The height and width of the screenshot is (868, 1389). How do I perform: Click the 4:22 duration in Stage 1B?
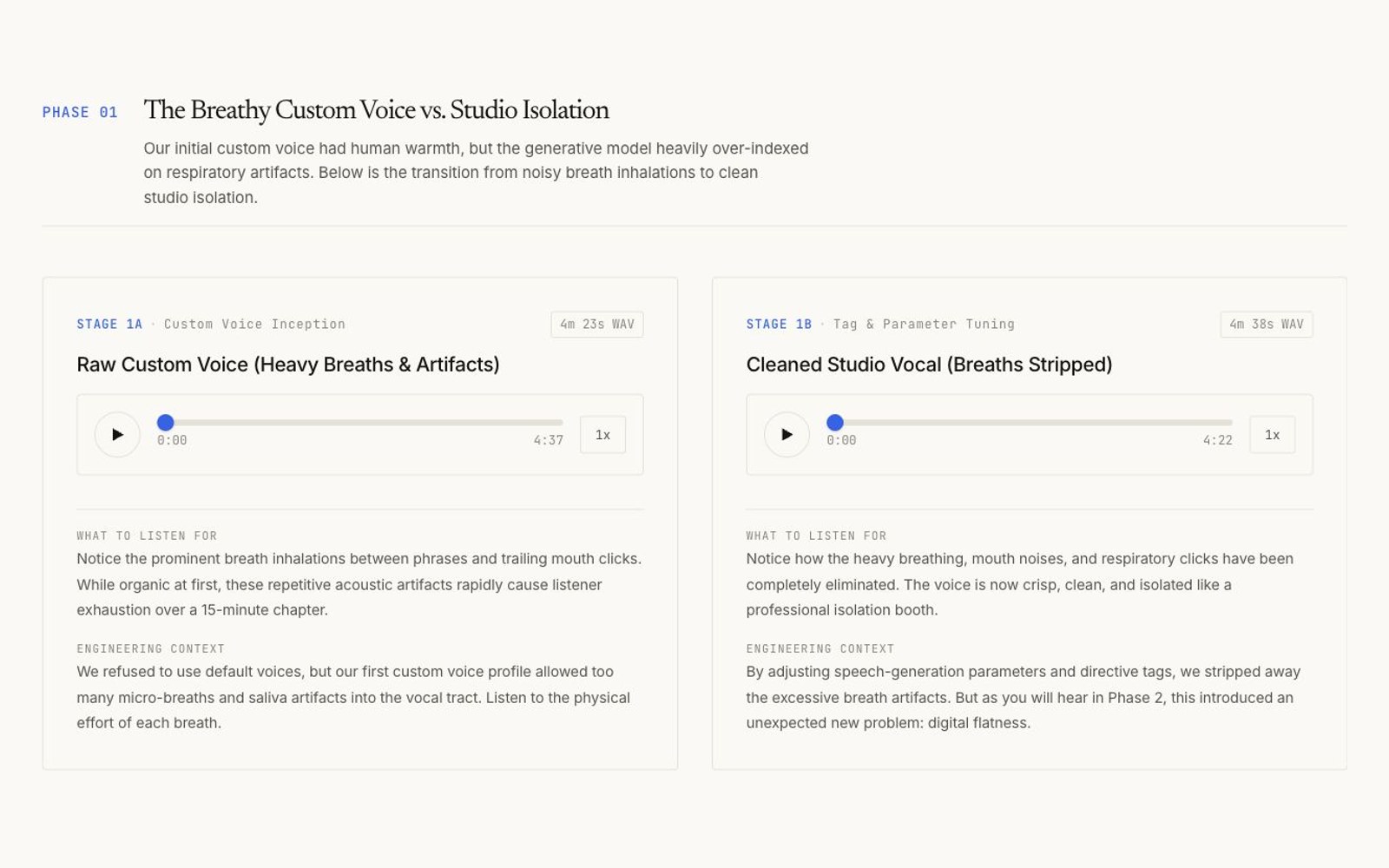1218,441
